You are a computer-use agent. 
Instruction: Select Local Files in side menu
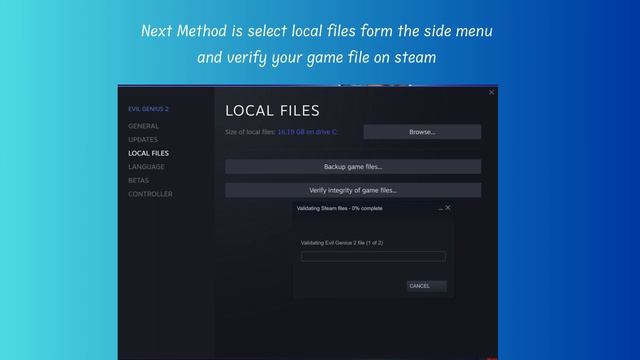coord(148,153)
